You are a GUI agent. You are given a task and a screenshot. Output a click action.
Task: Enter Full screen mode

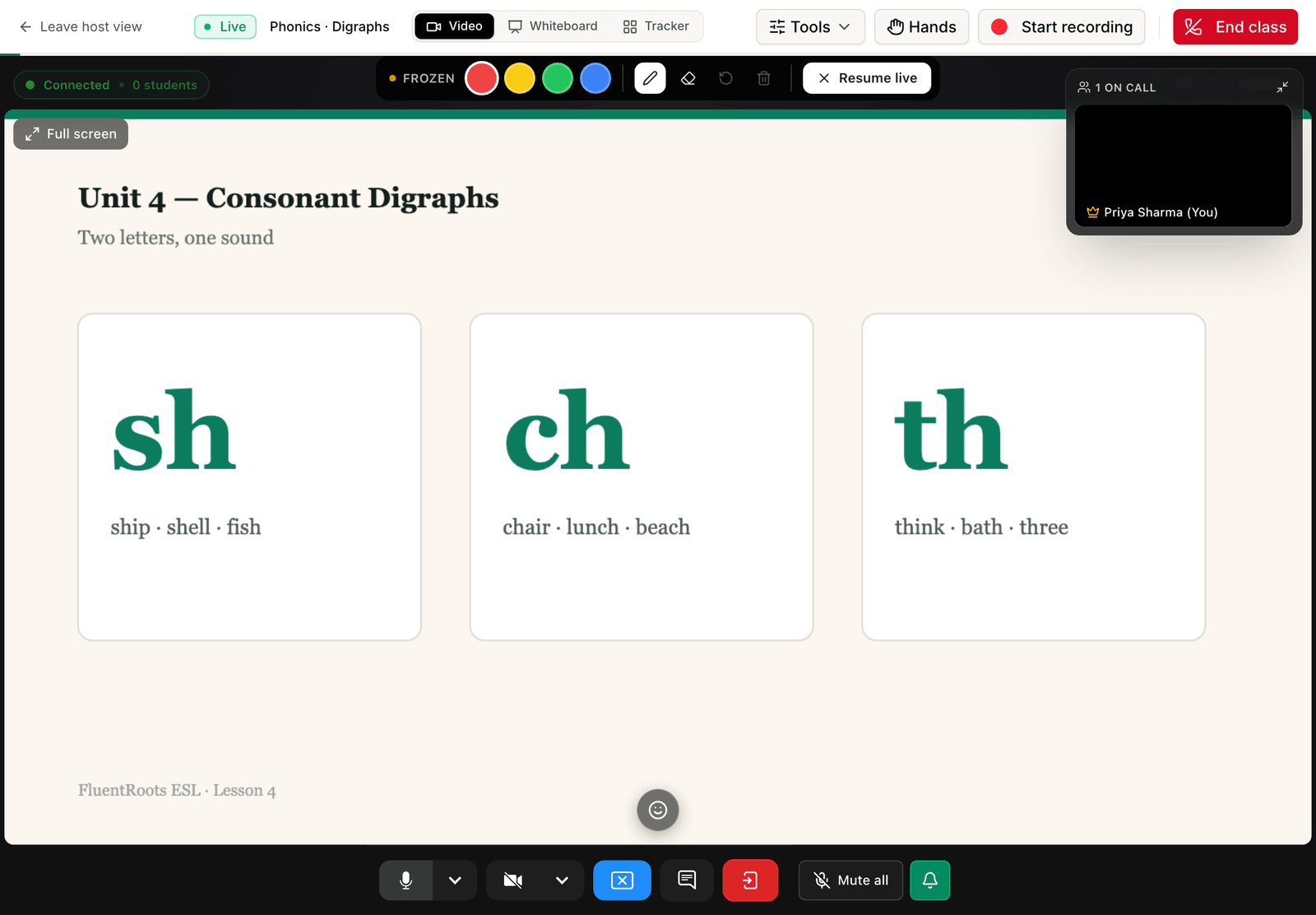coord(71,134)
